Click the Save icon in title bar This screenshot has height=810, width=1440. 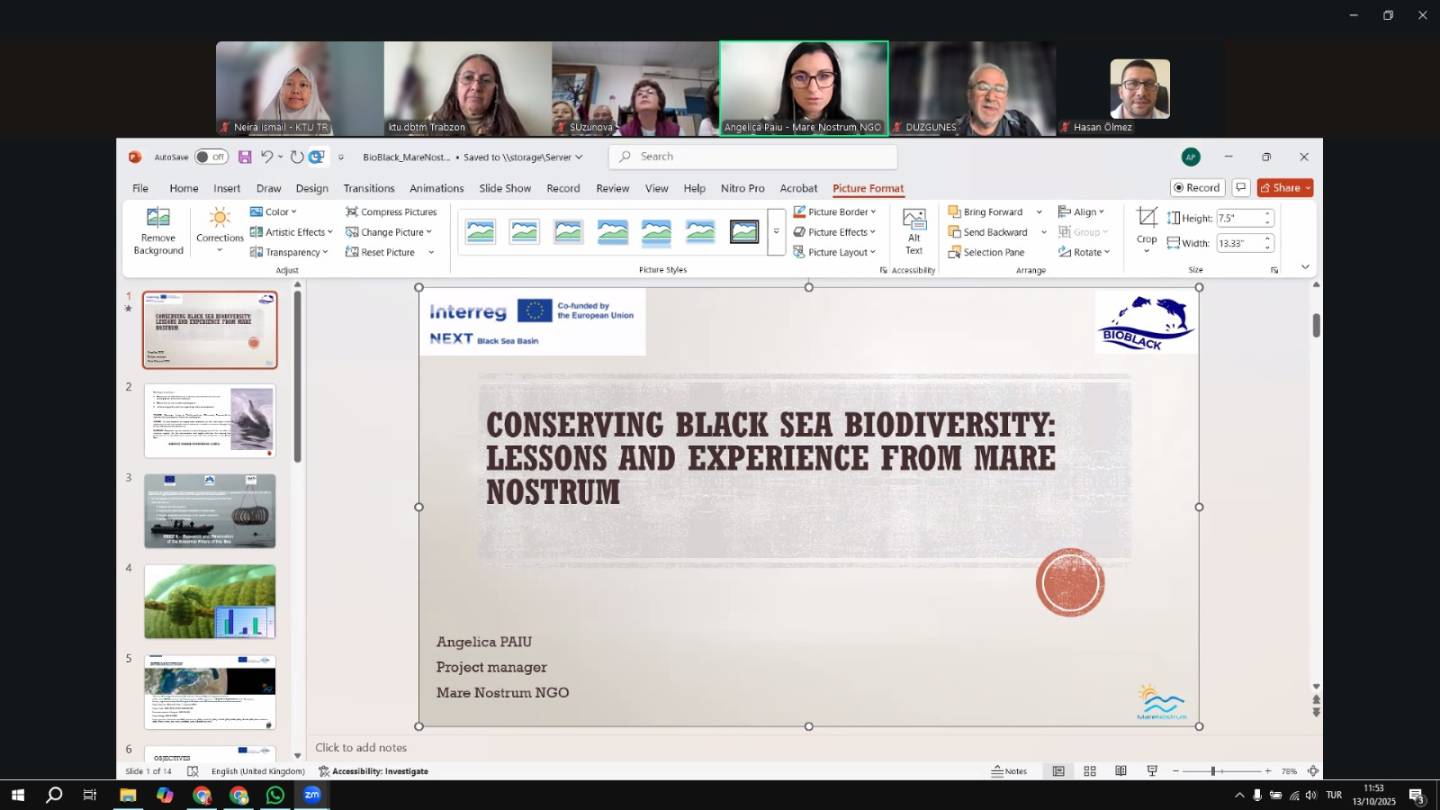tap(245, 157)
